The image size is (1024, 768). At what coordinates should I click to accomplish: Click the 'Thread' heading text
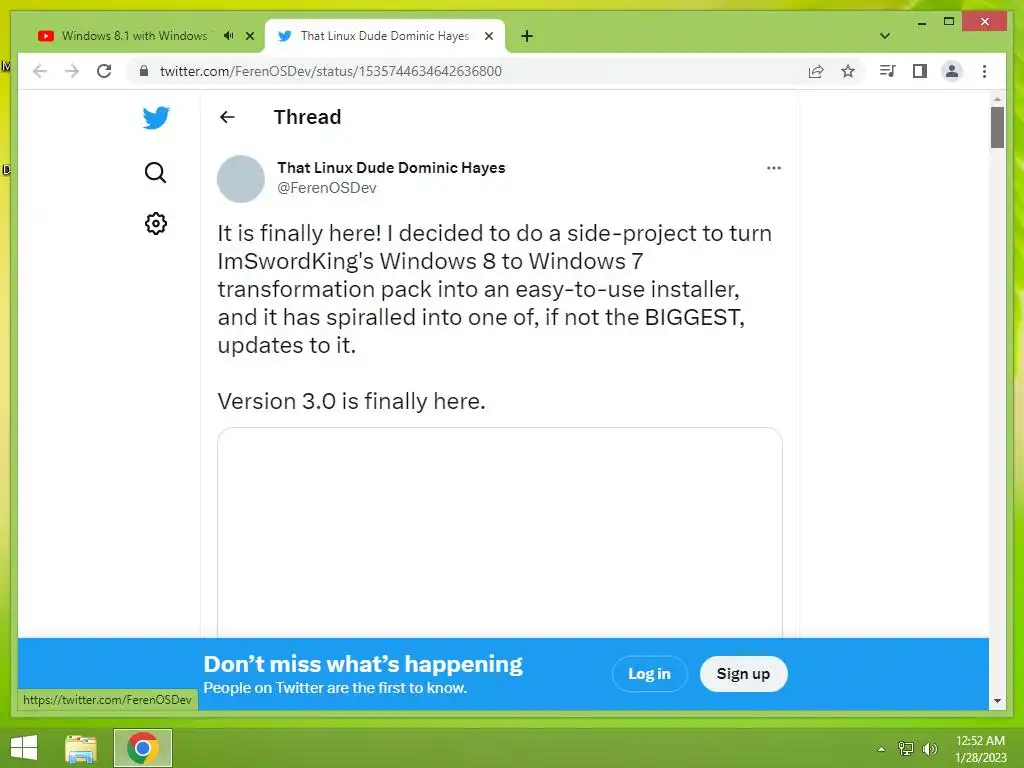[x=307, y=117]
